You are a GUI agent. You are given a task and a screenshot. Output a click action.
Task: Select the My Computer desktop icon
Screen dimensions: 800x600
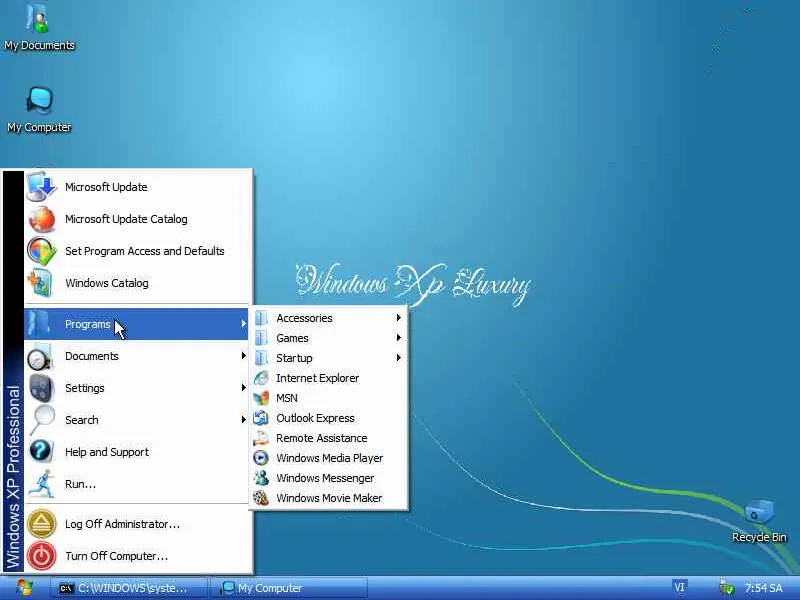[x=39, y=100]
